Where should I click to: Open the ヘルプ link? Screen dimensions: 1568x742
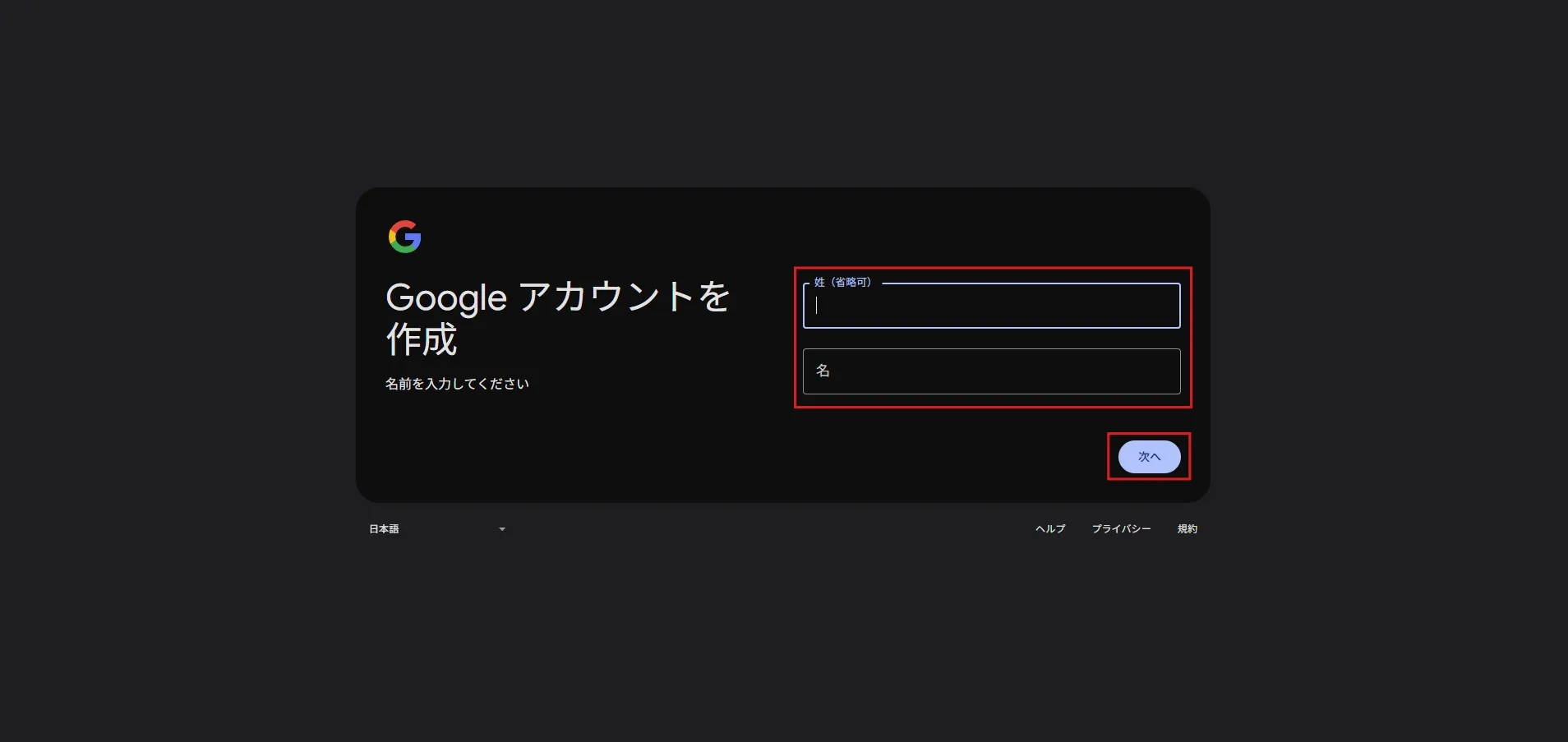[x=1050, y=529]
